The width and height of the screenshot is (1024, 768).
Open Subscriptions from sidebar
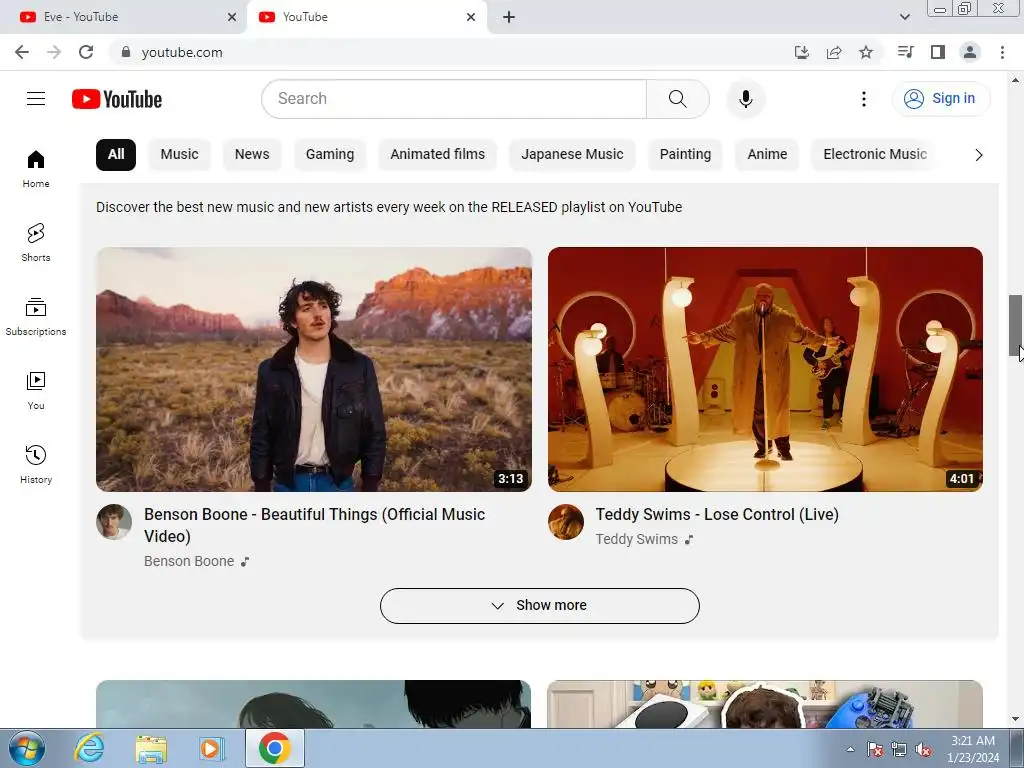(36, 317)
